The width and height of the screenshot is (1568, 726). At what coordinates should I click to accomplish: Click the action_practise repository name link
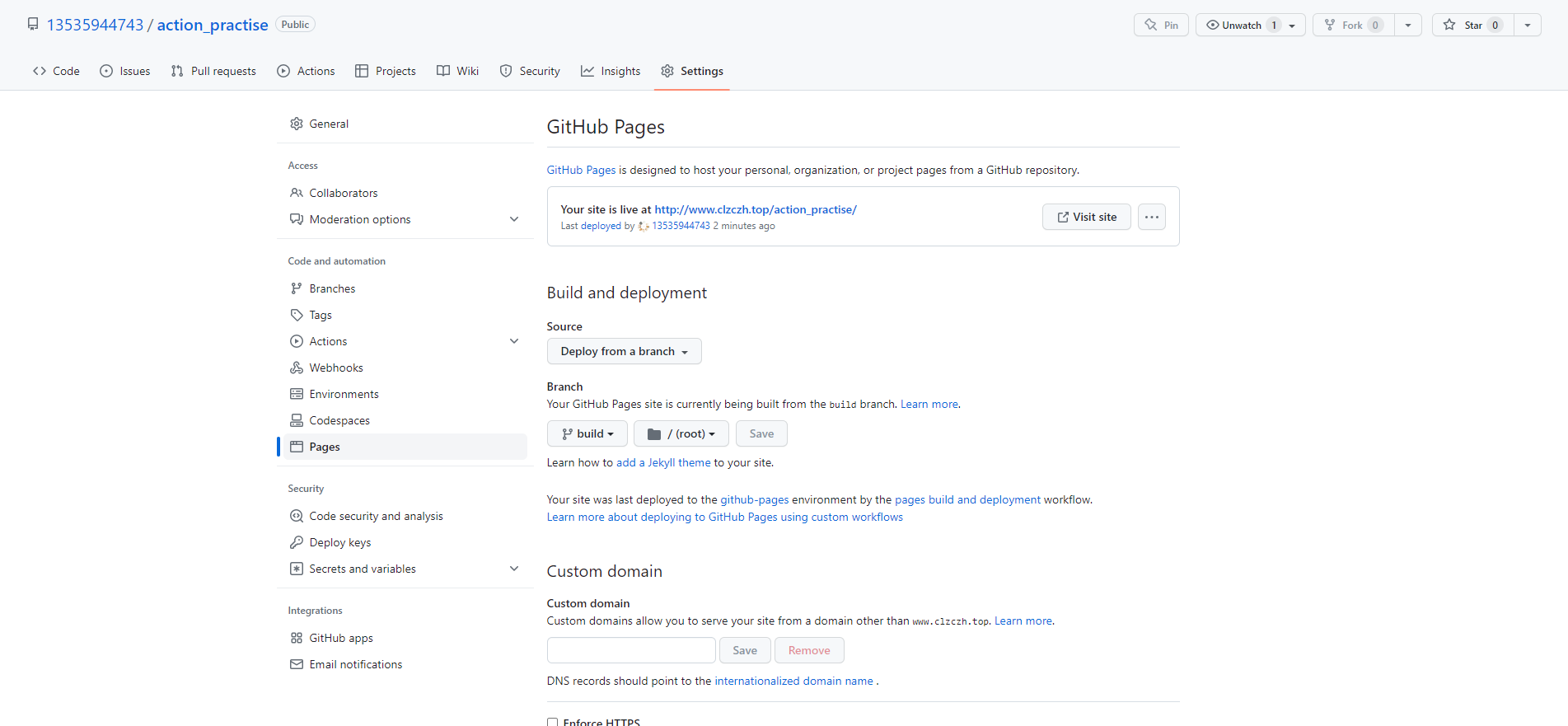[x=213, y=25]
